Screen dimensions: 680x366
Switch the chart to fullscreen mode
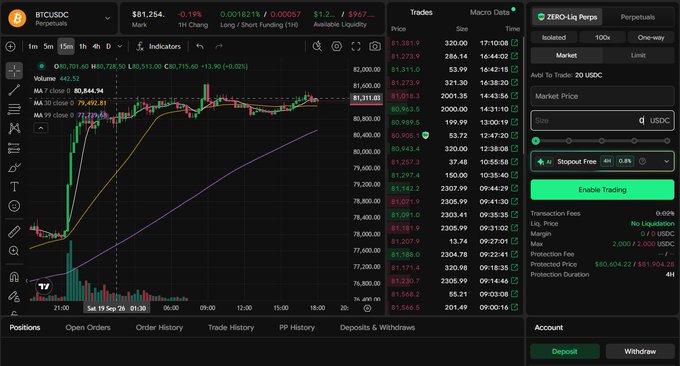[x=356, y=46]
